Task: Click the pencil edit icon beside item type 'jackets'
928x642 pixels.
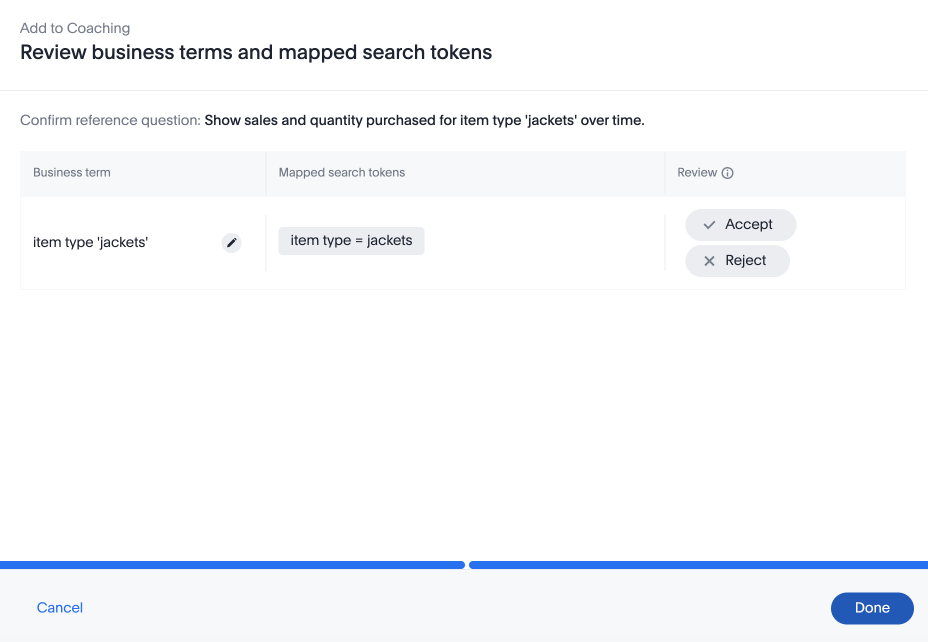Action: coord(231,242)
